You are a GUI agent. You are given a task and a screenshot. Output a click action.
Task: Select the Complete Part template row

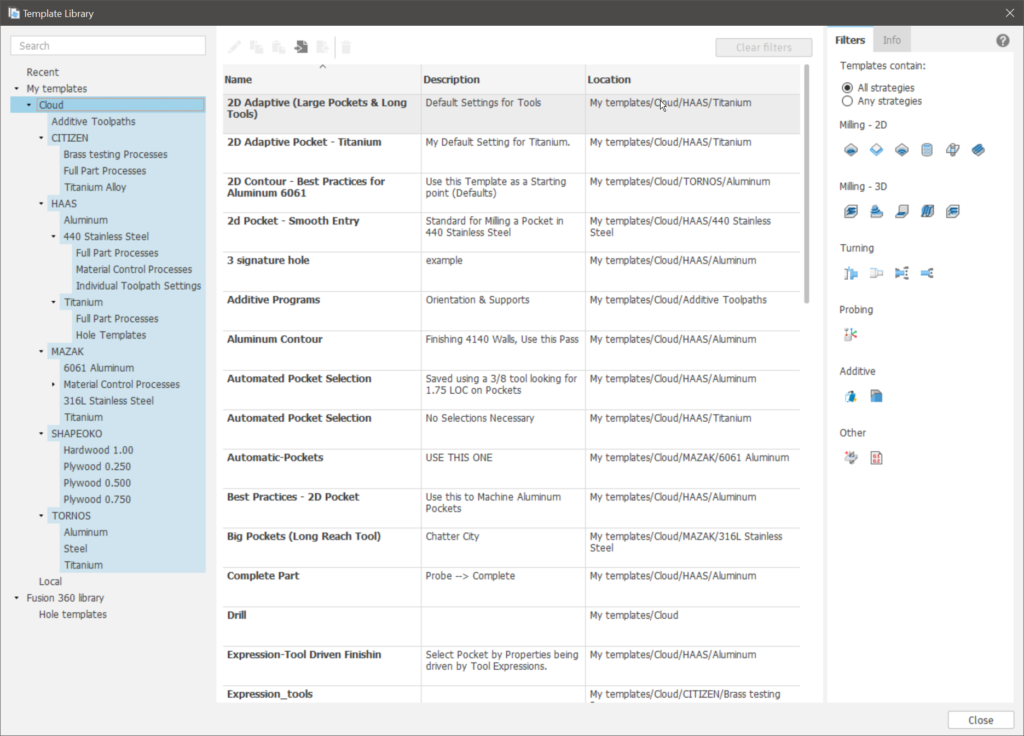click(x=511, y=587)
